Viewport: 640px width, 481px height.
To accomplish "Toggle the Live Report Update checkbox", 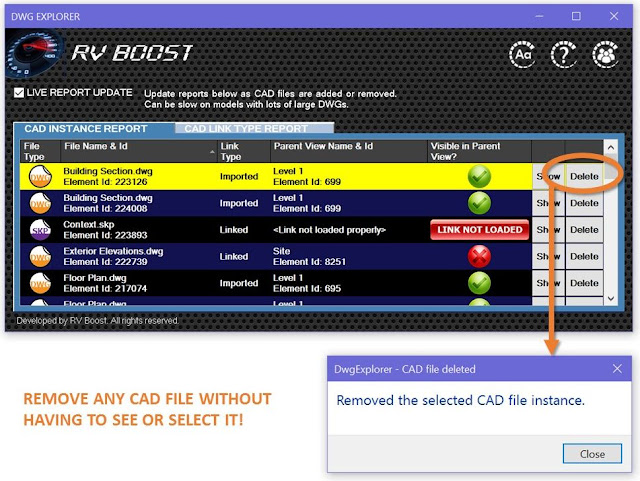I will tap(19, 93).
